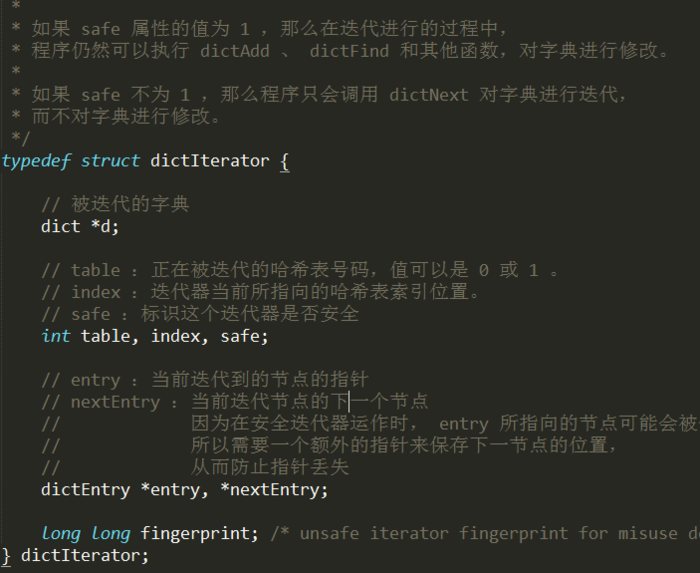The height and width of the screenshot is (573, 700).
Task: Click dictFind in the top comment
Action: click(349, 51)
